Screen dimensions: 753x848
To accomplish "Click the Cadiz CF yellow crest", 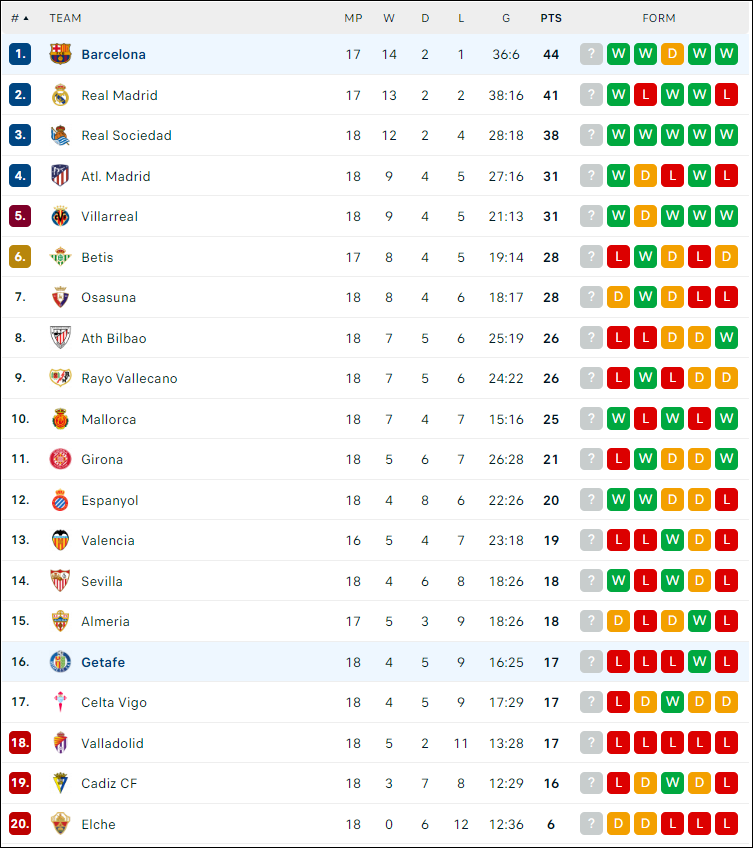I will [x=60, y=783].
